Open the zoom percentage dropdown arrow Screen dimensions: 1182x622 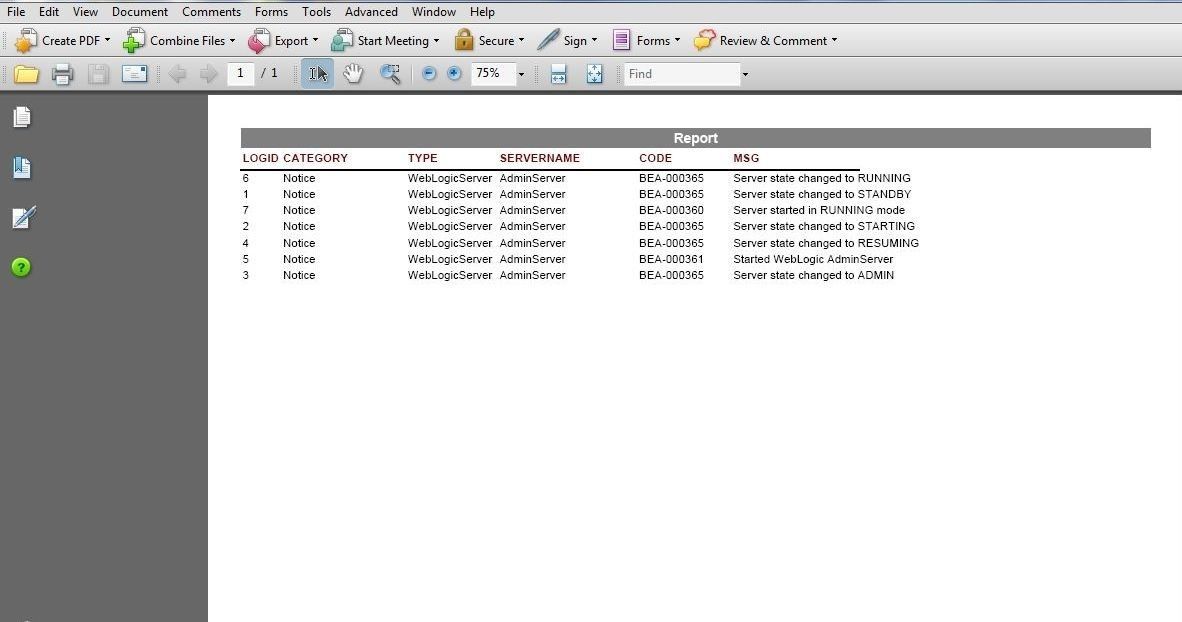click(x=521, y=75)
